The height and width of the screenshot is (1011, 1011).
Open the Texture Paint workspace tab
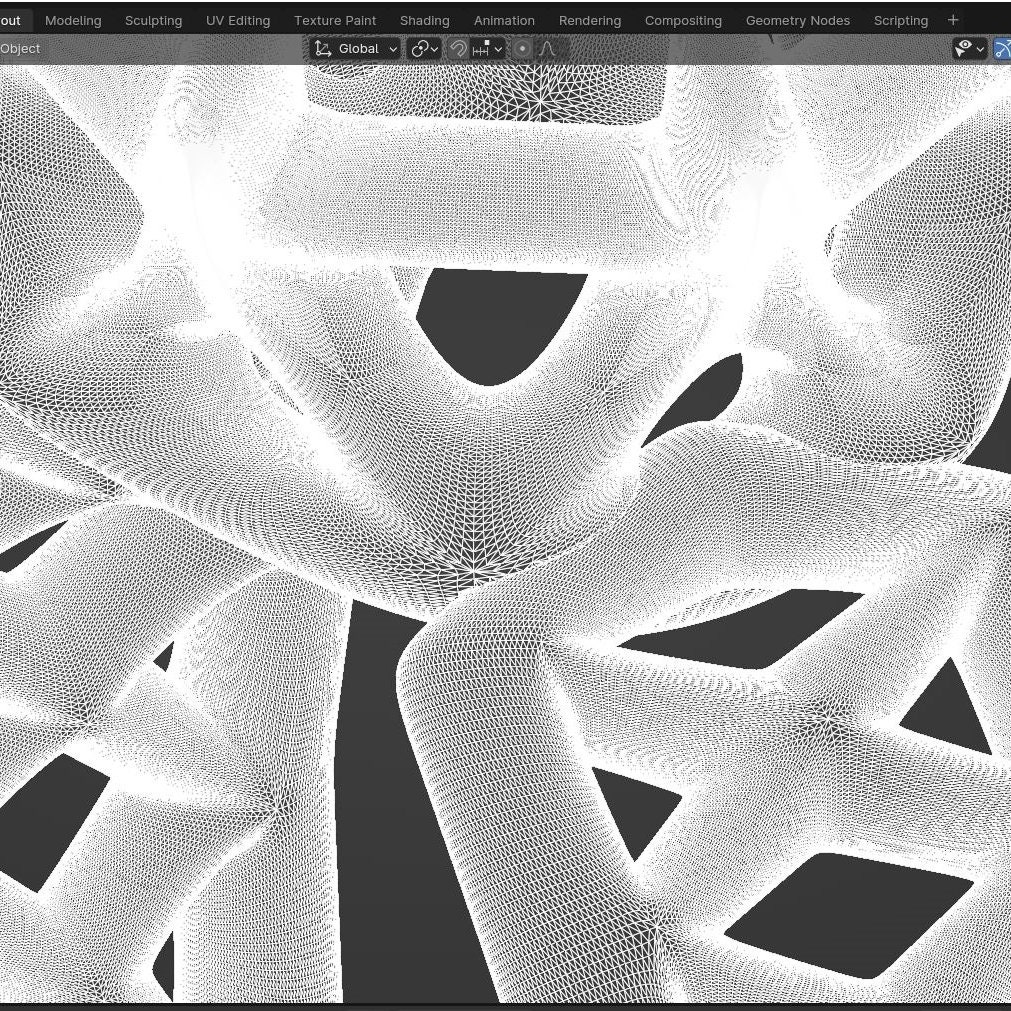point(335,21)
